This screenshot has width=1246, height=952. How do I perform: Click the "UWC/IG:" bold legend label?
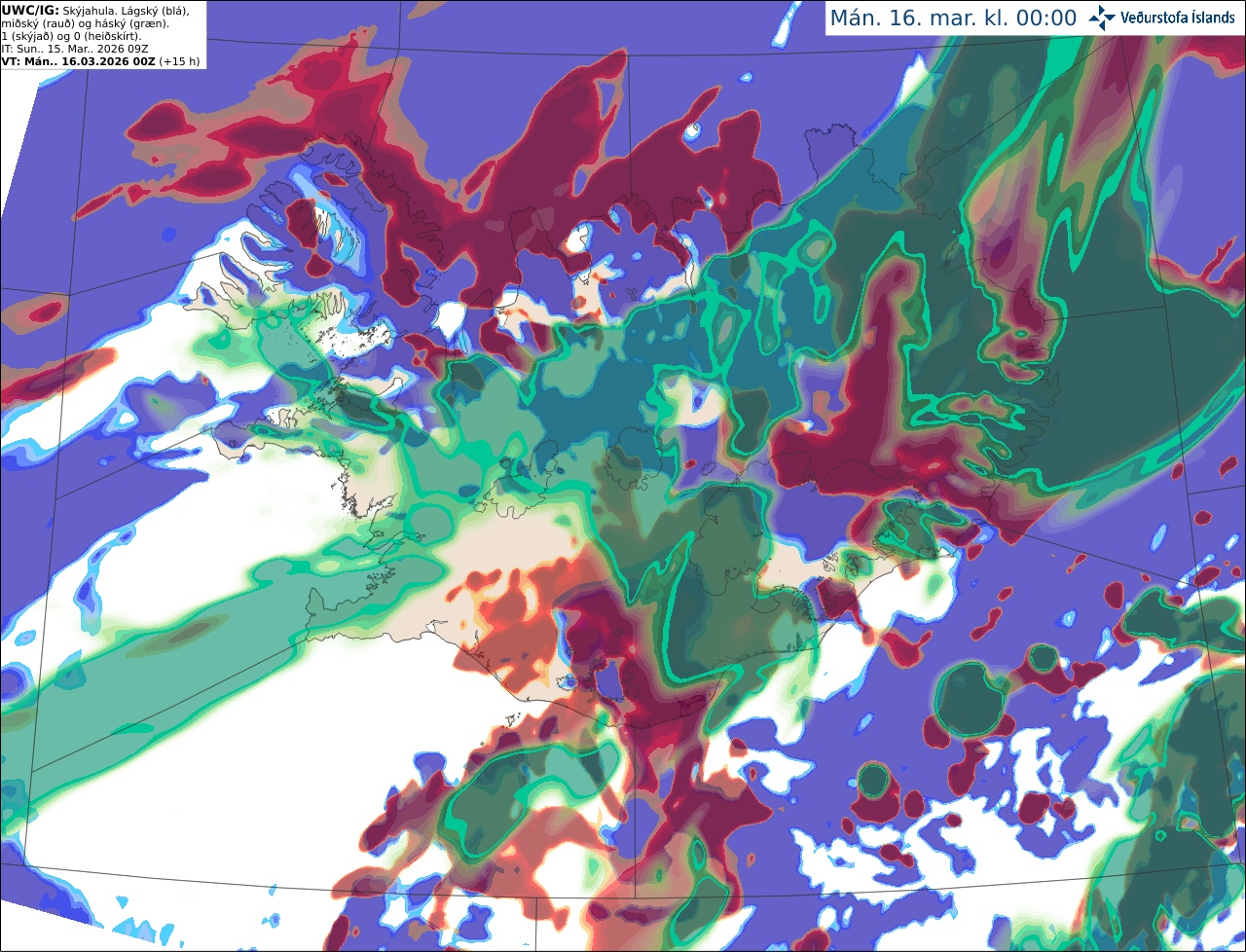pyautogui.click(x=30, y=11)
